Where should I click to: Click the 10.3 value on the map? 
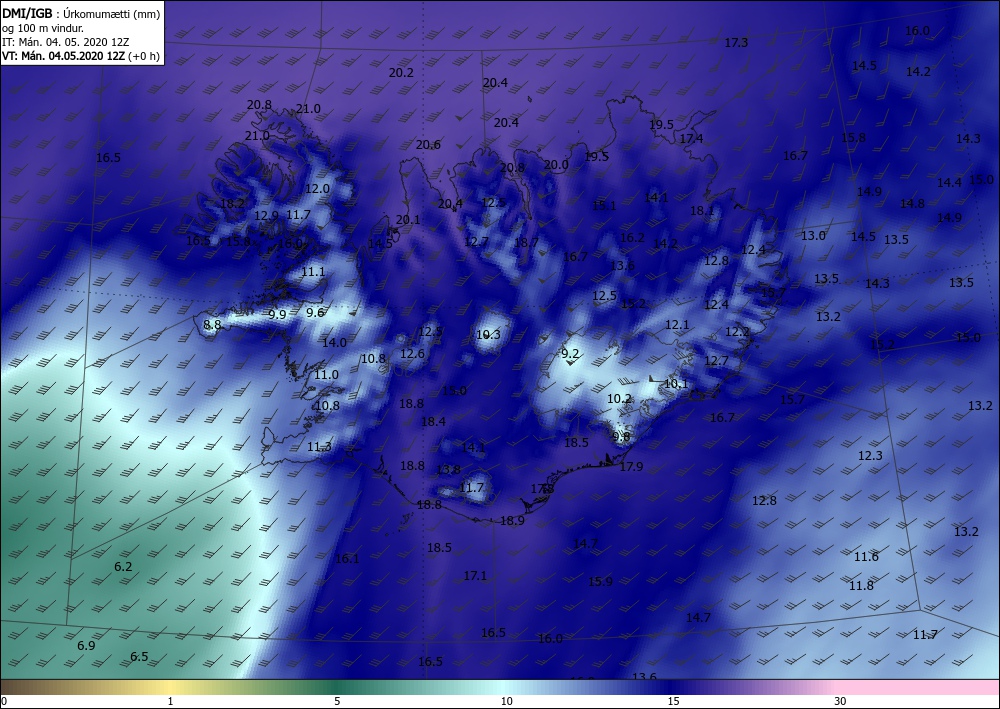[489, 335]
